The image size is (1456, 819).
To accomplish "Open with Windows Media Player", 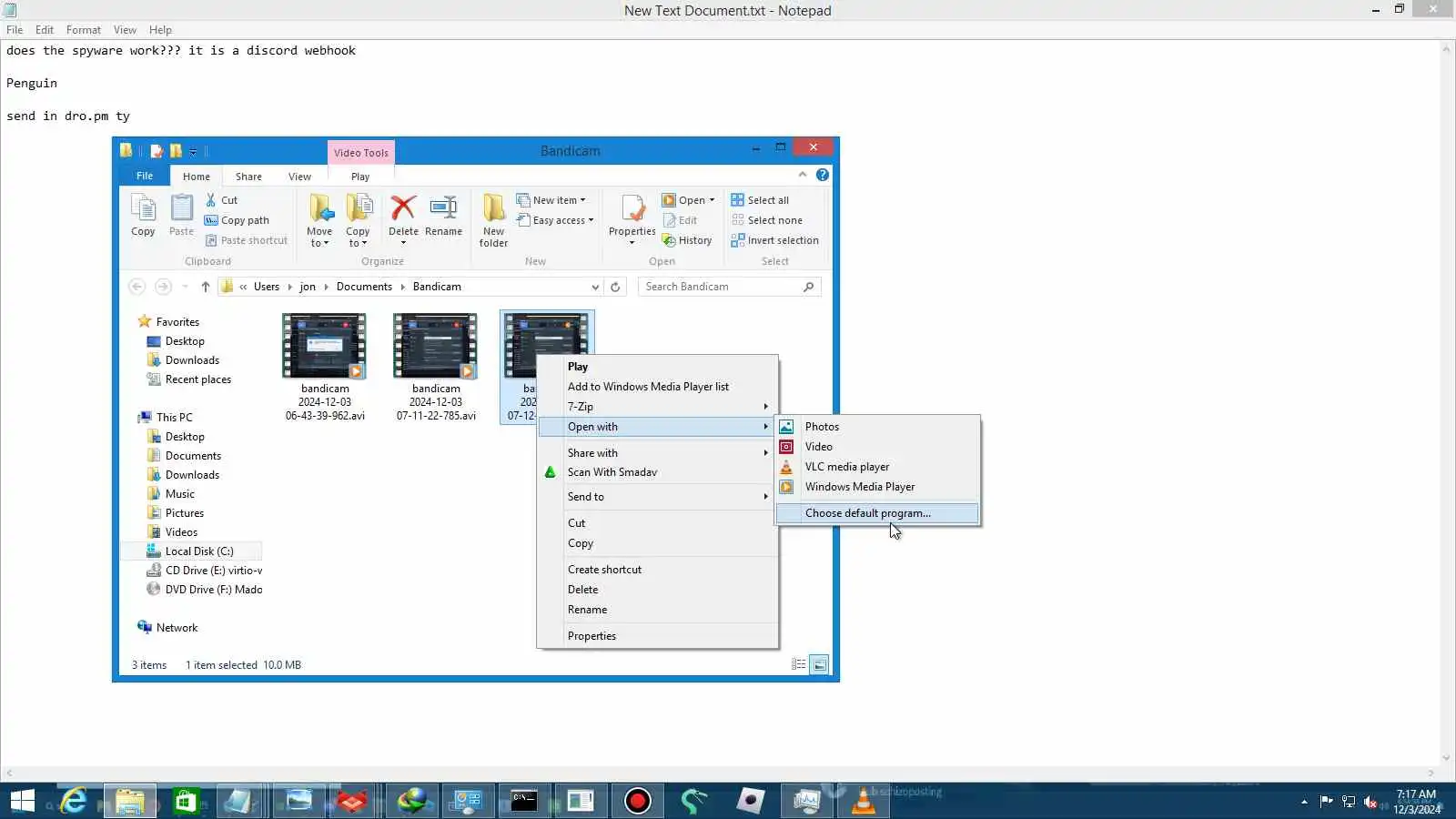I will [877, 487].
